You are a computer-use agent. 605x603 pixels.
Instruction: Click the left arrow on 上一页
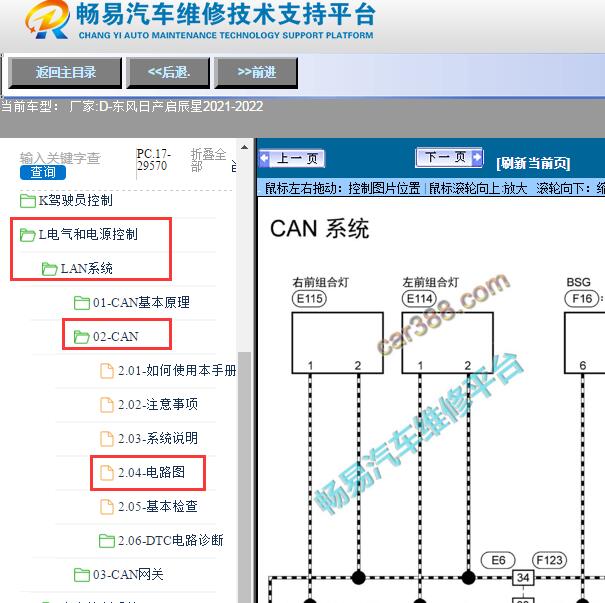(x=264, y=158)
